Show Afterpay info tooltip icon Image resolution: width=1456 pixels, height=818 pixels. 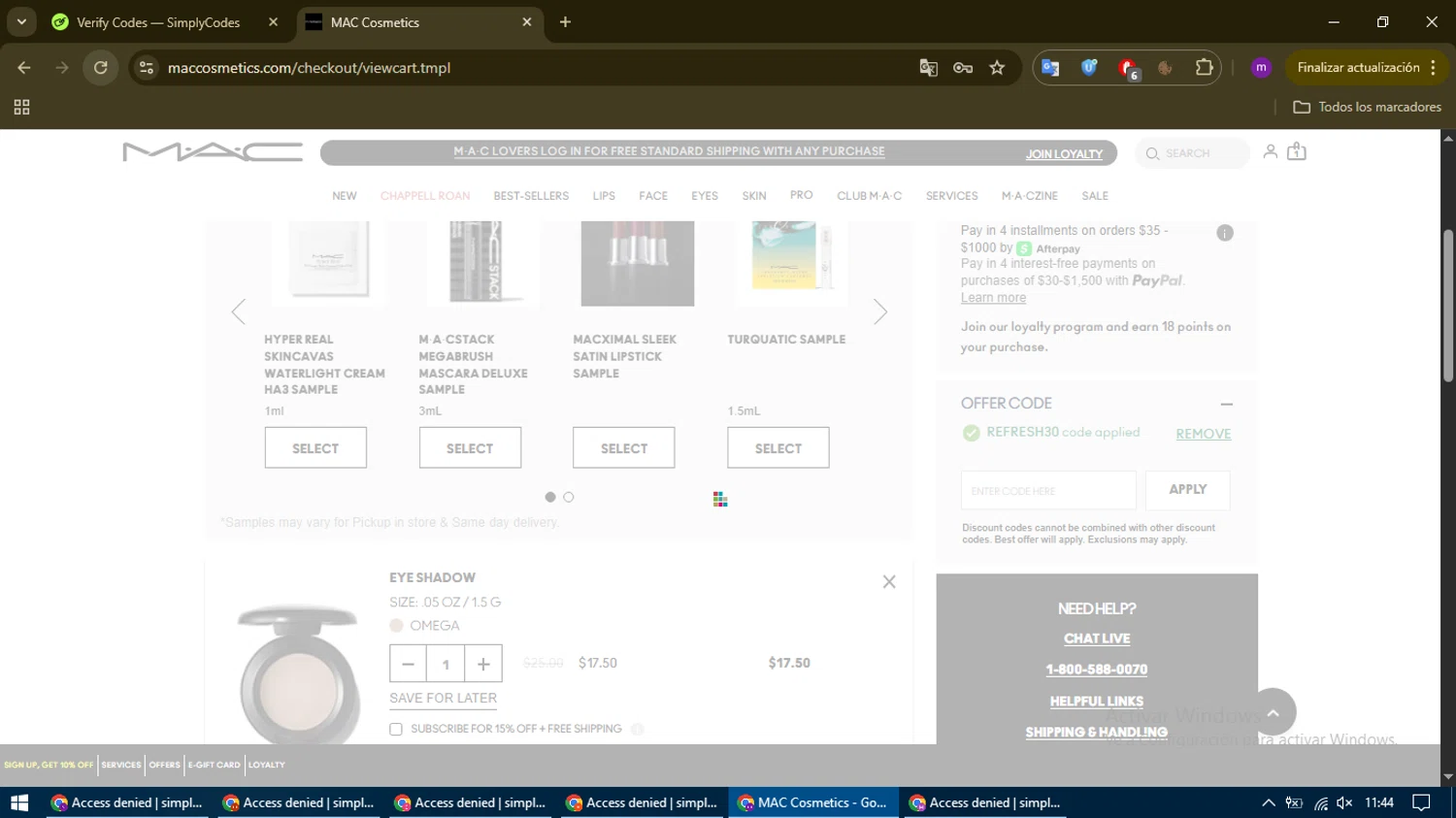1225,233
